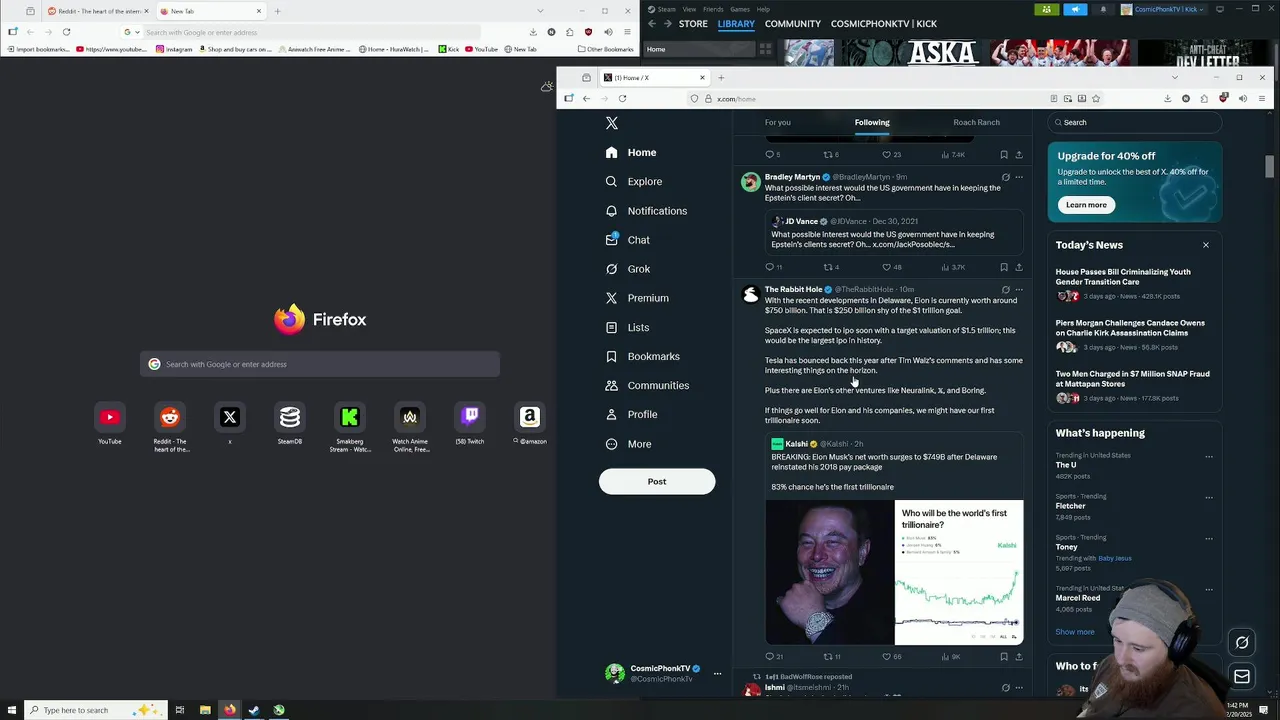Go to Home in X sidebar

[x=631, y=153]
